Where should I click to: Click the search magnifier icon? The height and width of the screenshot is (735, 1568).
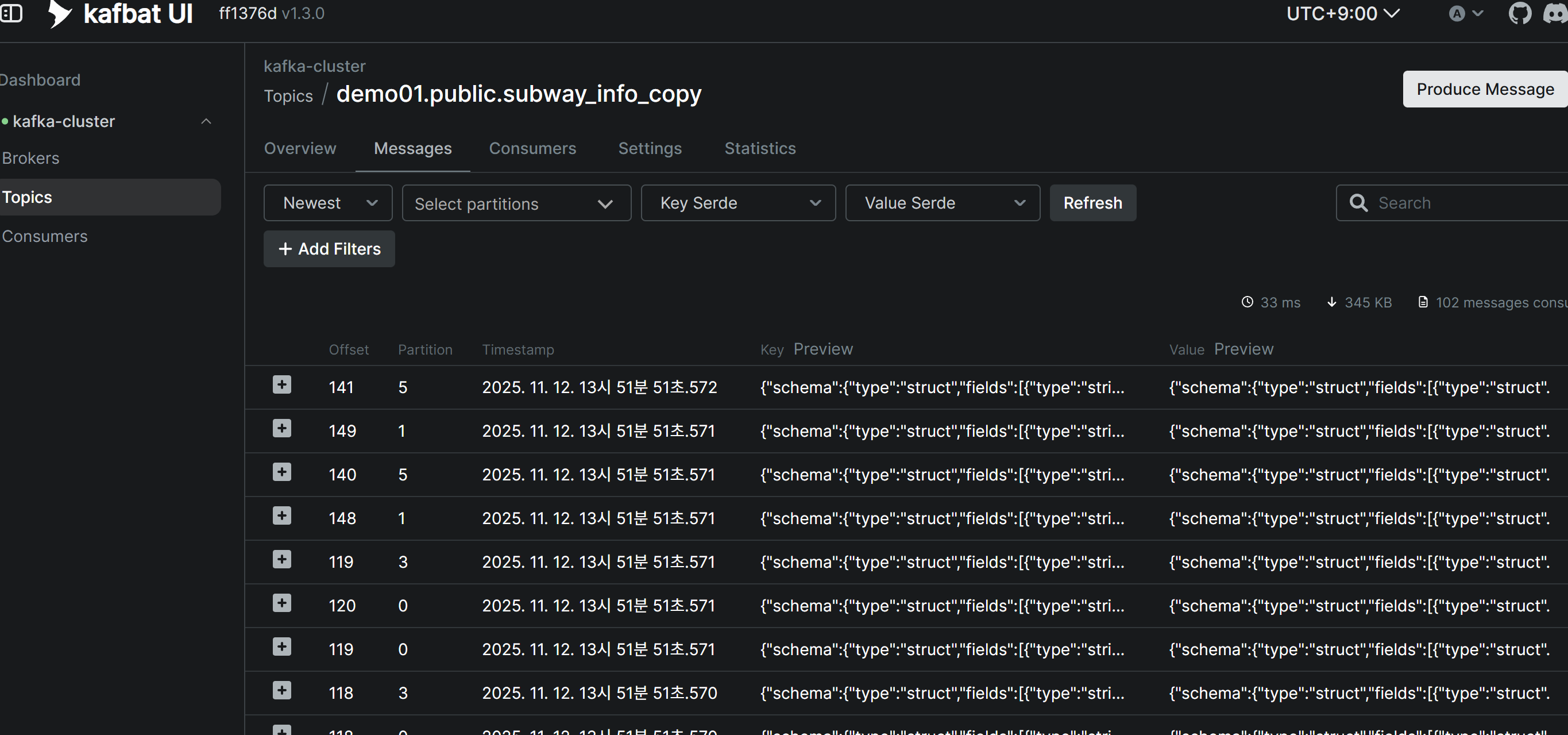pos(1358,203)
